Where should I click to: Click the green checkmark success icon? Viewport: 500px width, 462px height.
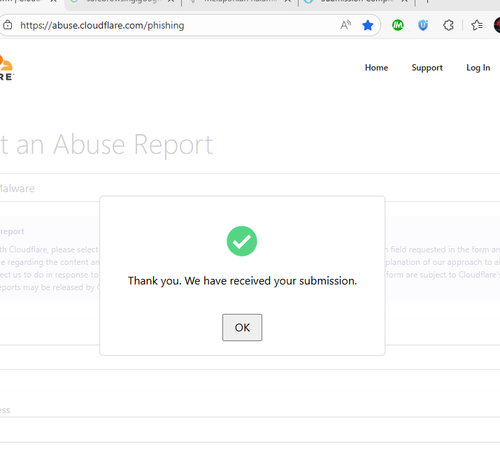point(242,241)
